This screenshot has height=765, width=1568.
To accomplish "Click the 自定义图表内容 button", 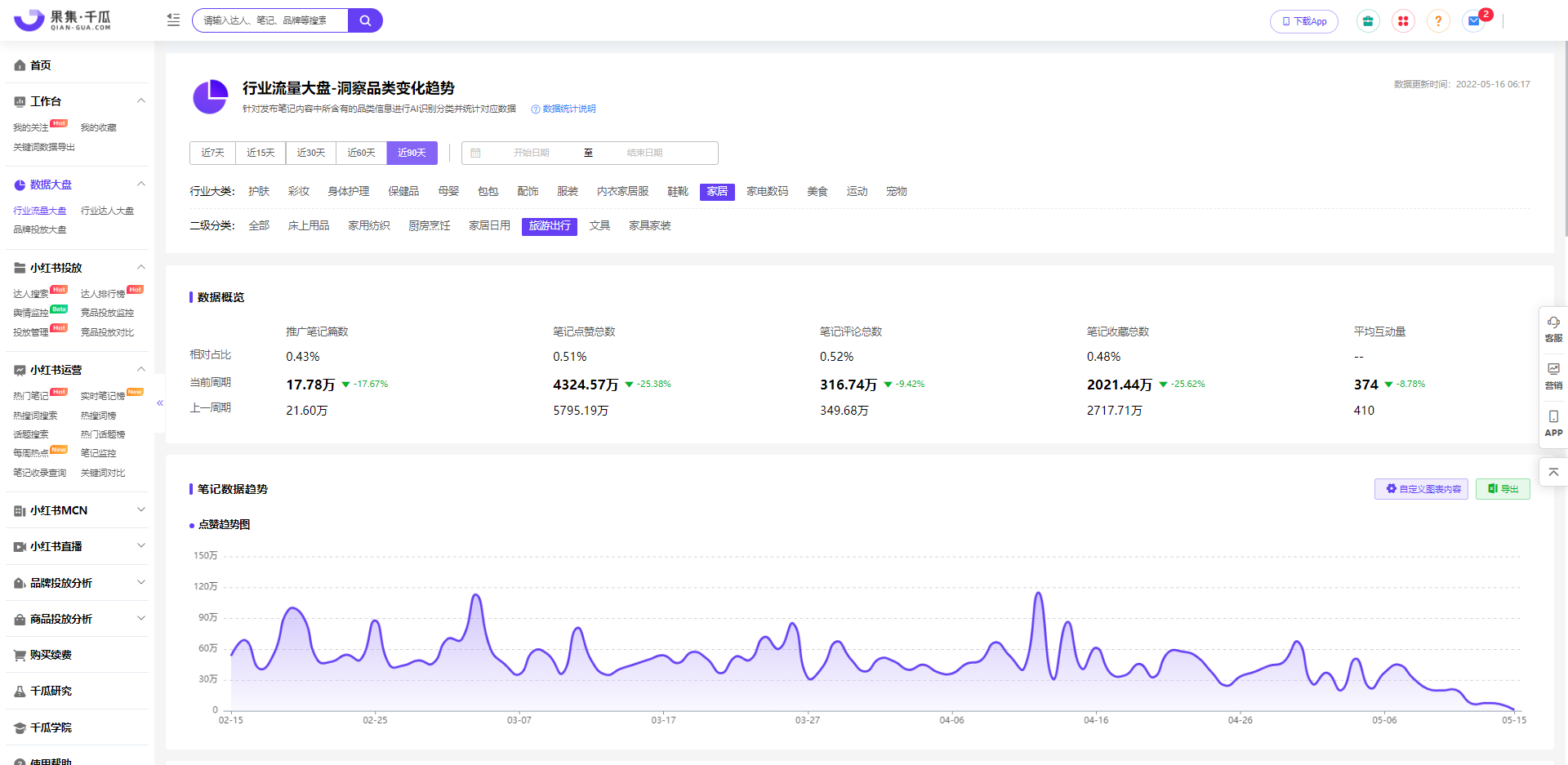I will (1421, 489).
